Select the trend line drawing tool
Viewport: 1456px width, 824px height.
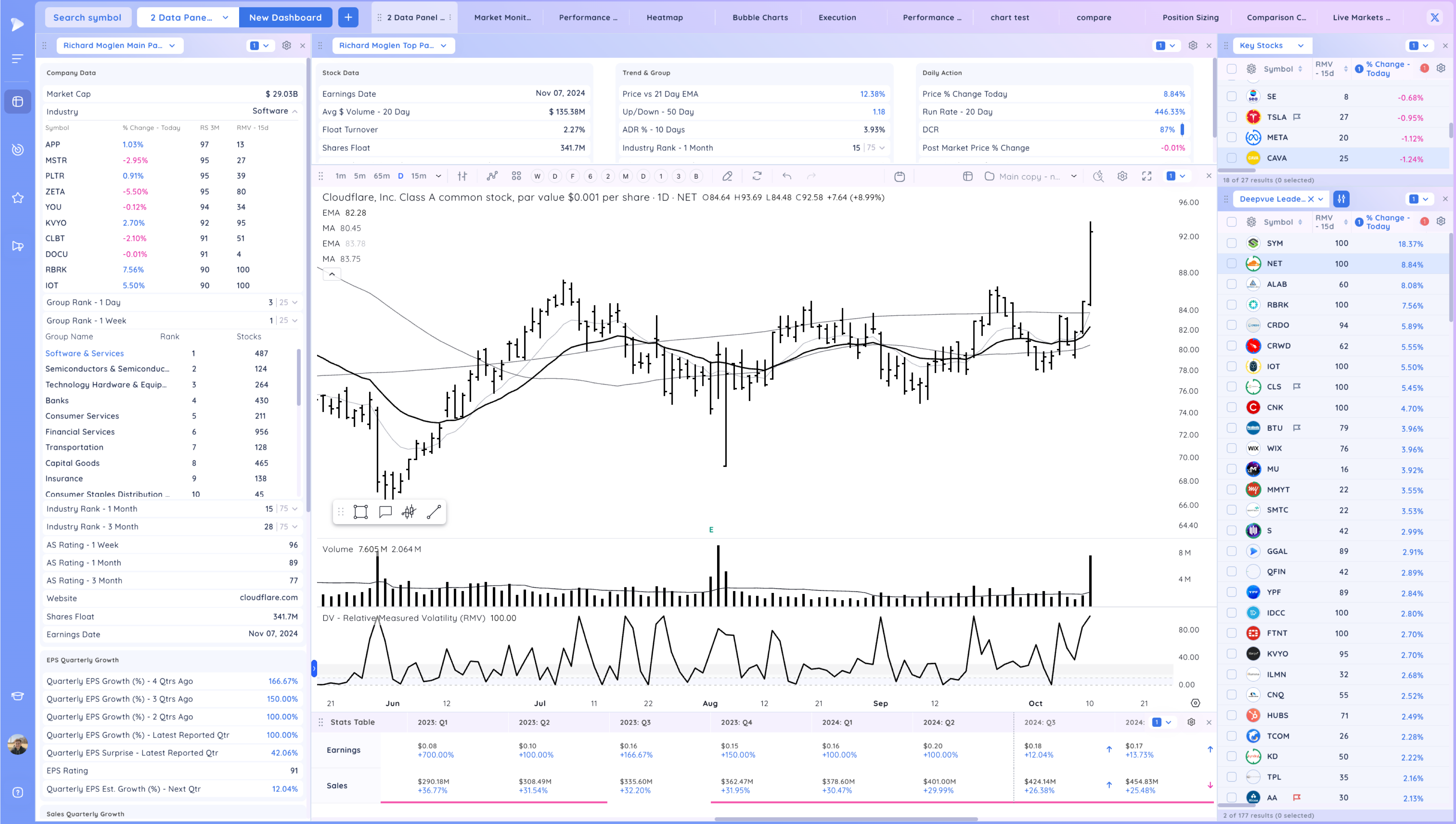[x=434, y=512]
